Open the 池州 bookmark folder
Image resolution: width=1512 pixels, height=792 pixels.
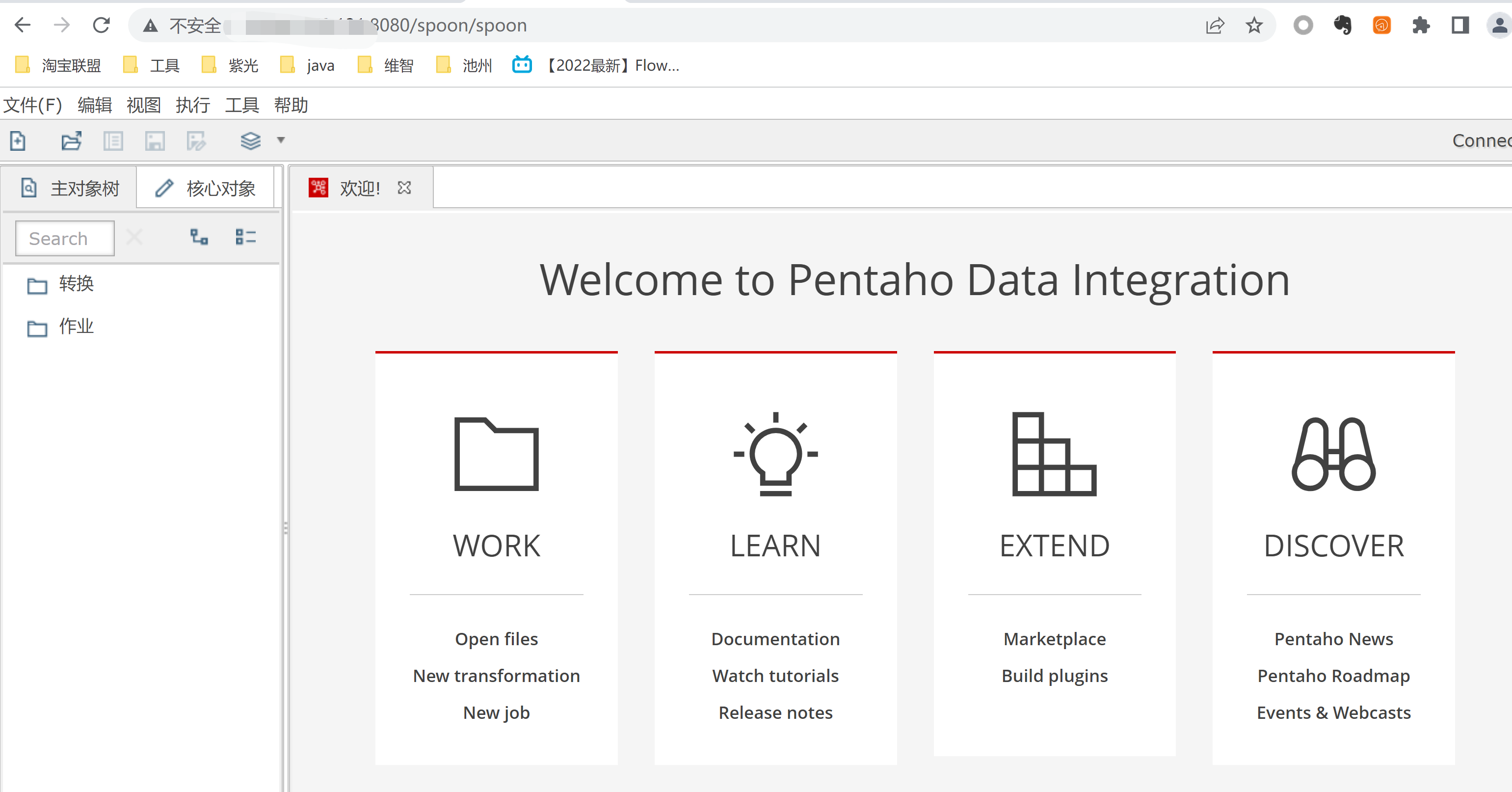[464, 65]
